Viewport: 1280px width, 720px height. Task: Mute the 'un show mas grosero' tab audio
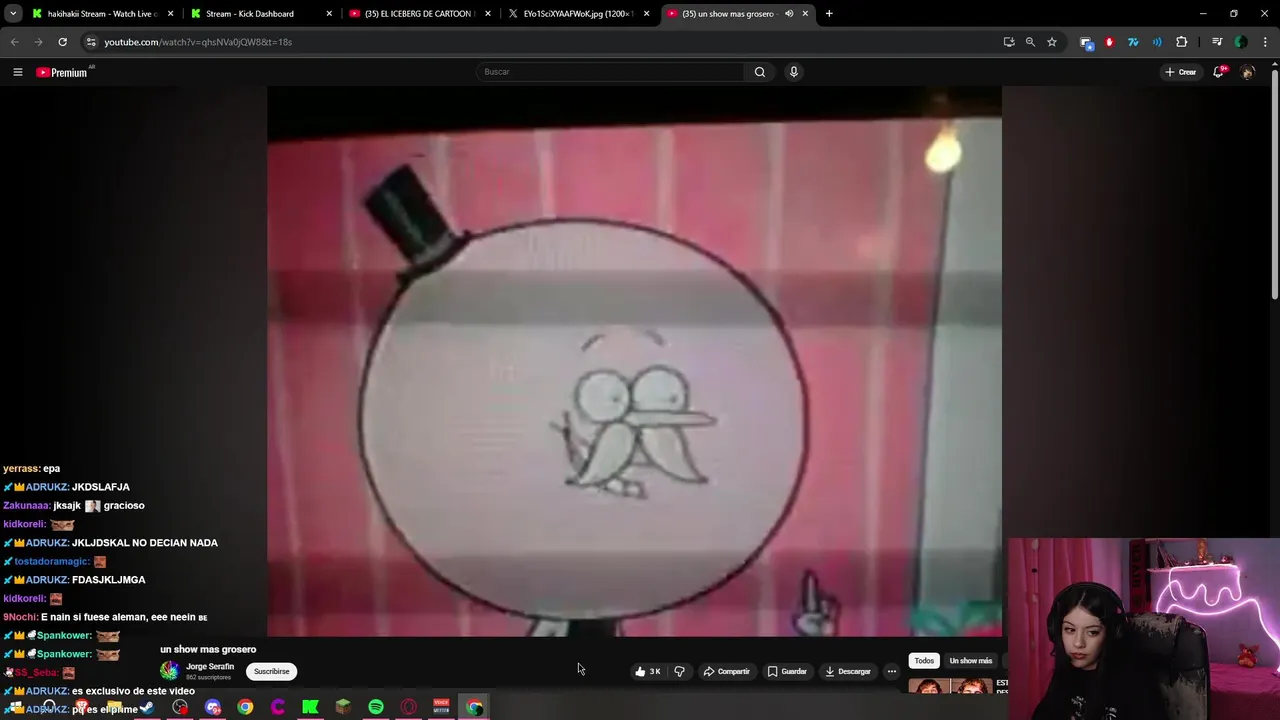pyautogui.click(x=789, y=14)
